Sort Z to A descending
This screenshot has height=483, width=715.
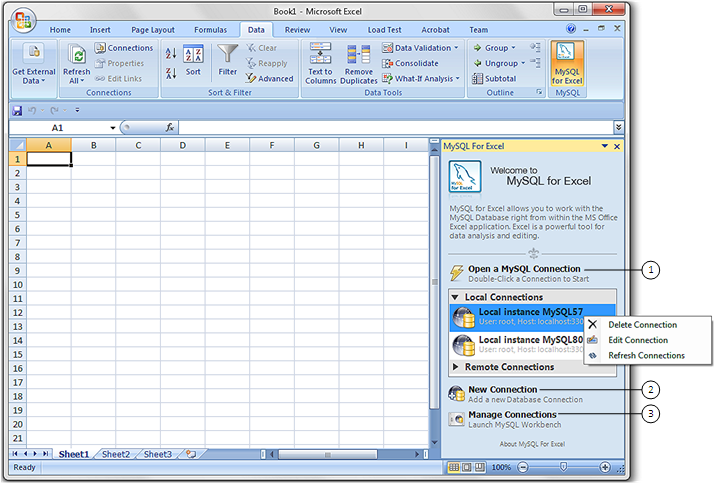(171, 73)
